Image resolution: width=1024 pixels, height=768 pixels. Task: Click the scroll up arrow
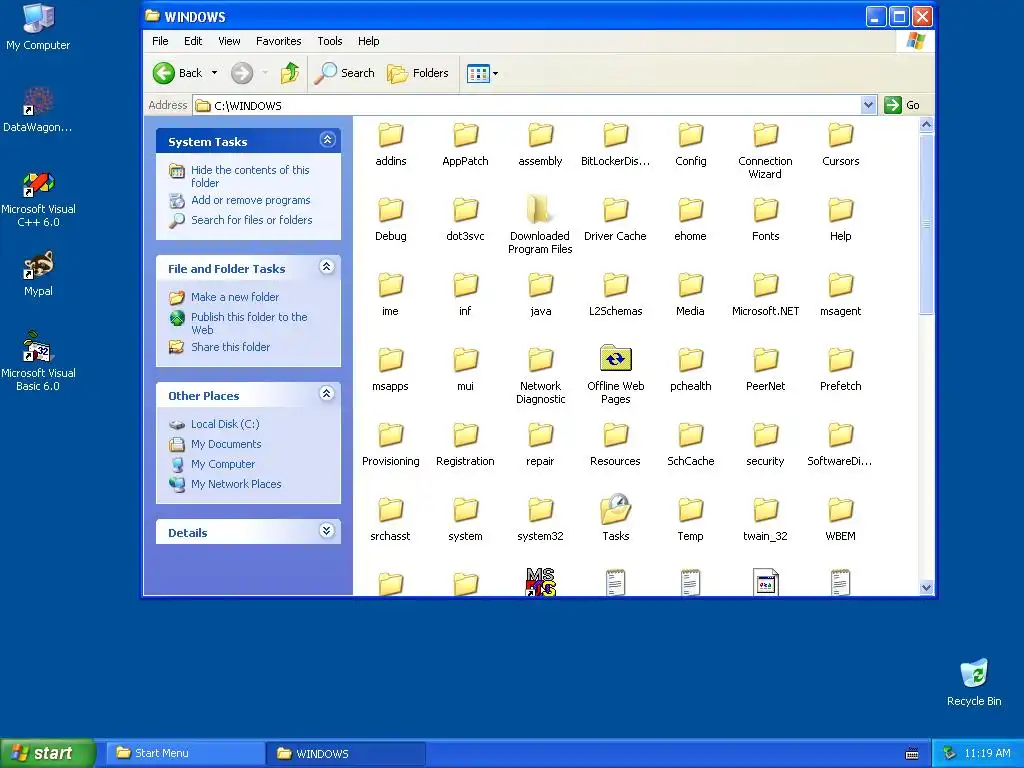[926, 124]
